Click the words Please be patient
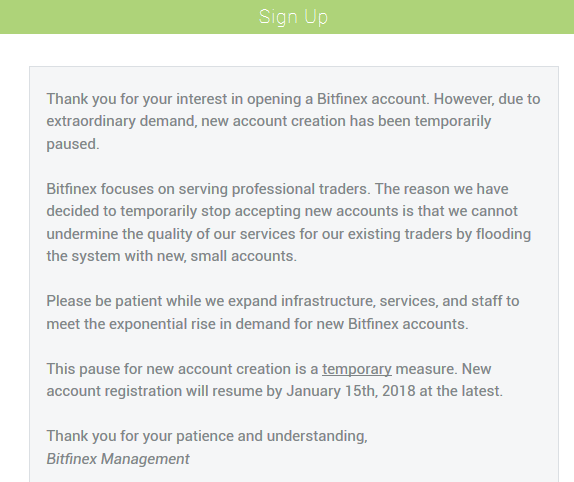 pos(104,302)
